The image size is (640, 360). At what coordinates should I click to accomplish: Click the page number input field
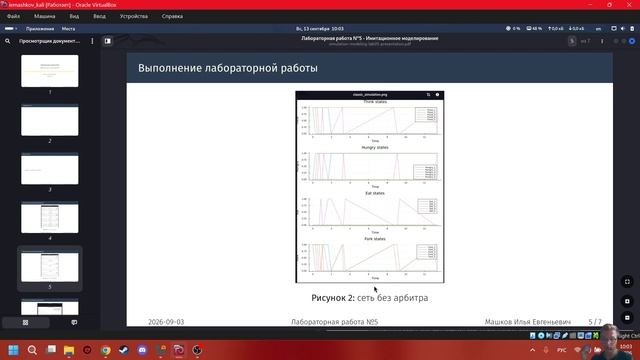(x=572, y=41)
